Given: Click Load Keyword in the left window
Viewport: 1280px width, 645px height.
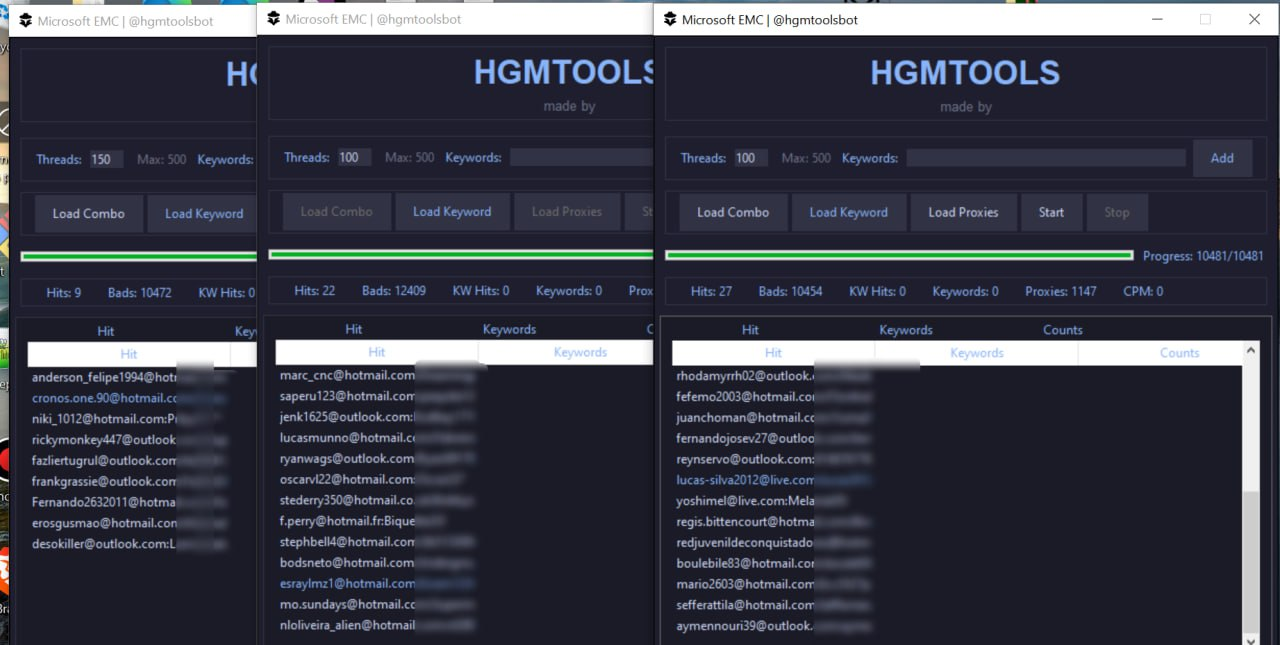Looking at the screenshot, I should tap(203, 213).
